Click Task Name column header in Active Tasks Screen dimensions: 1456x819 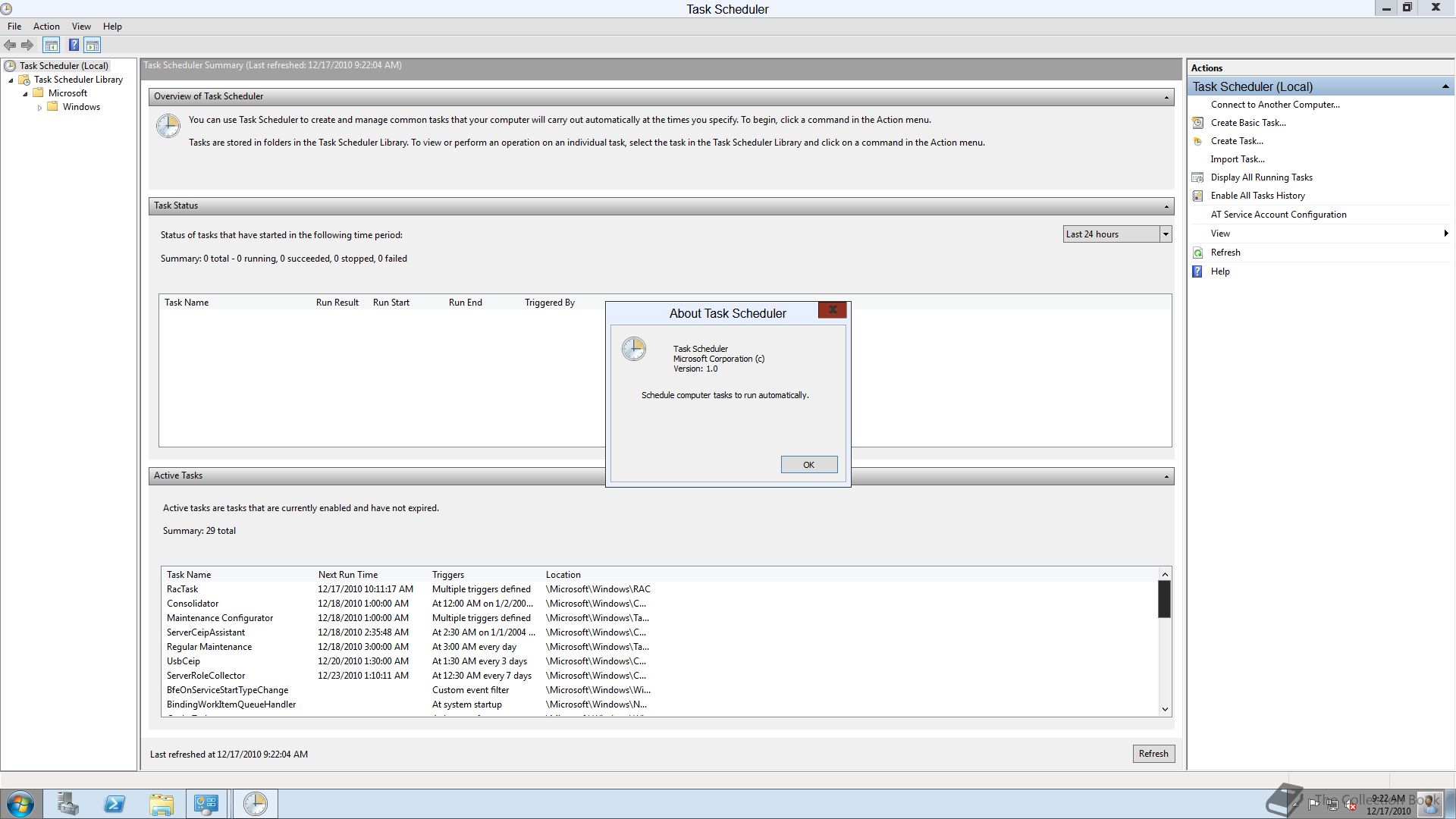pyautogui.click(x=189, y=575)
